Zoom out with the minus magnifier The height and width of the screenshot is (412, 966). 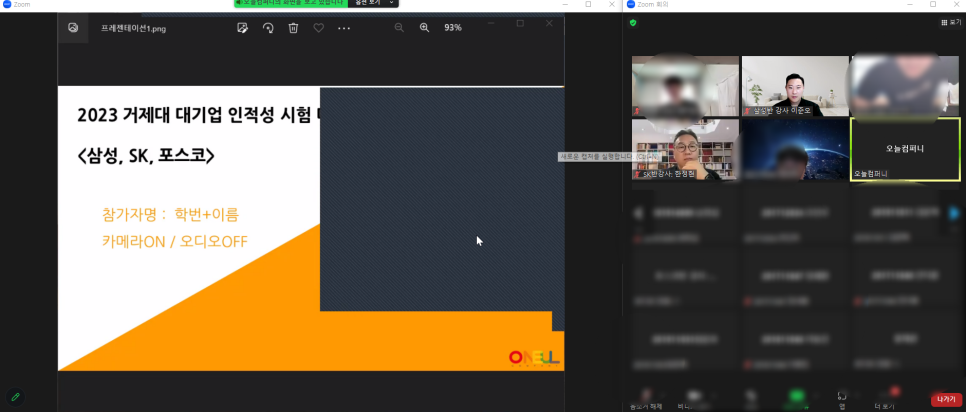click(x=399, y=28)
